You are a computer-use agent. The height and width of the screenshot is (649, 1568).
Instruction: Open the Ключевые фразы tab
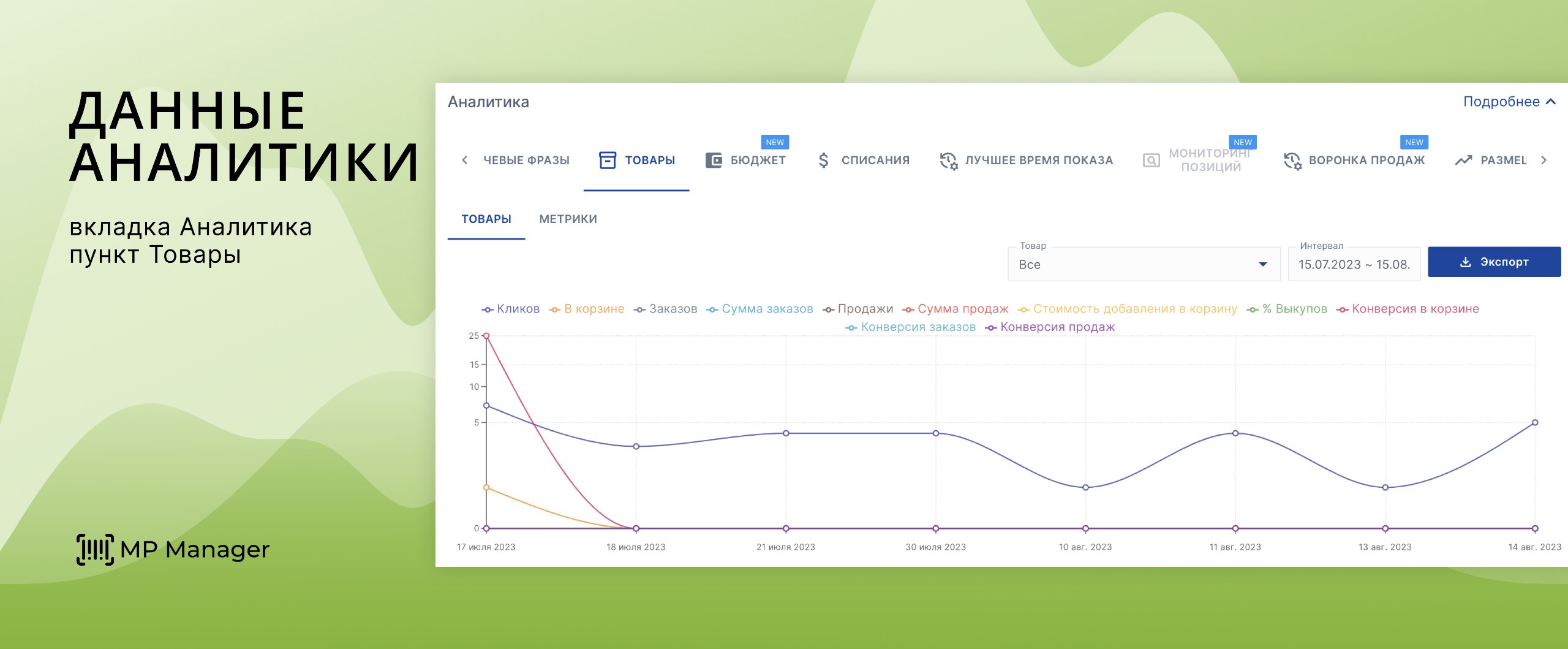coord(526,160)
